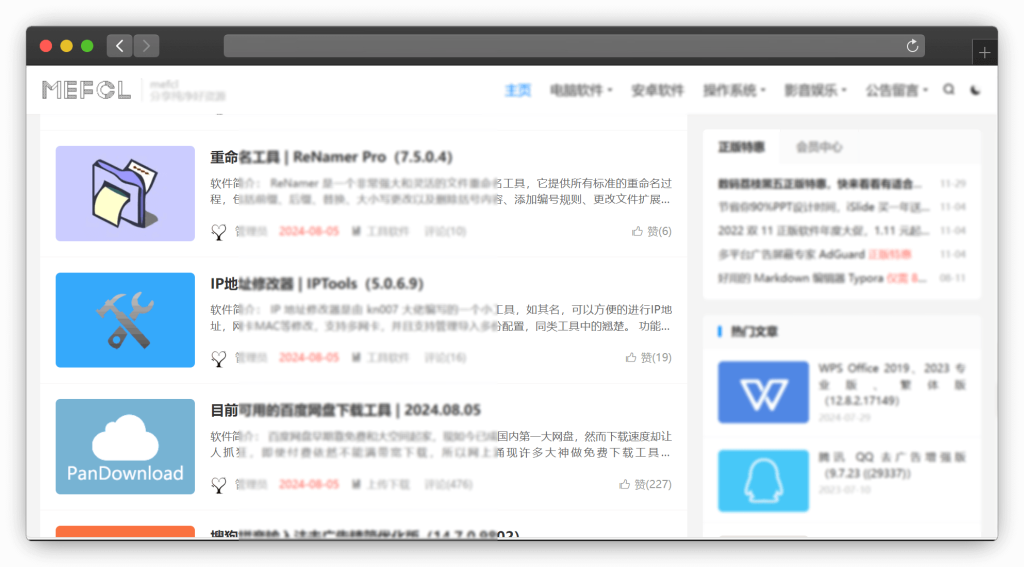The image size is (1024, 567).
Task: Open the AdGuard 正版特惠 deal link
Action: pyautogui.click(x=815, y=254)
